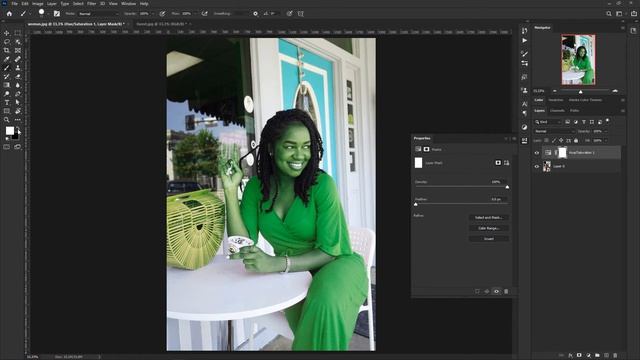
Task: Swap foreground and background colors
Action: (18, 128)
